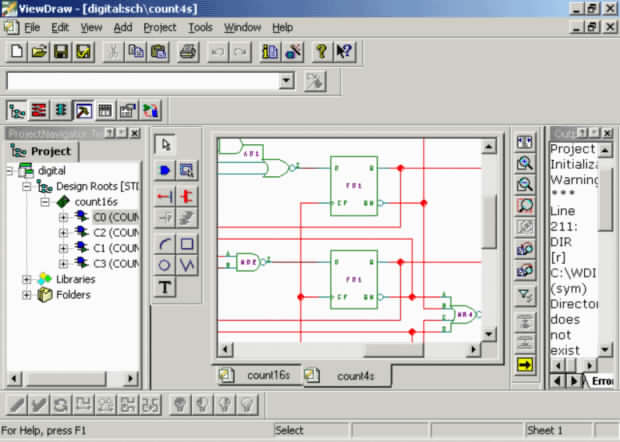Open the Project menu
This screenshot has height=442, width=620.
click(x=160, y=28)
